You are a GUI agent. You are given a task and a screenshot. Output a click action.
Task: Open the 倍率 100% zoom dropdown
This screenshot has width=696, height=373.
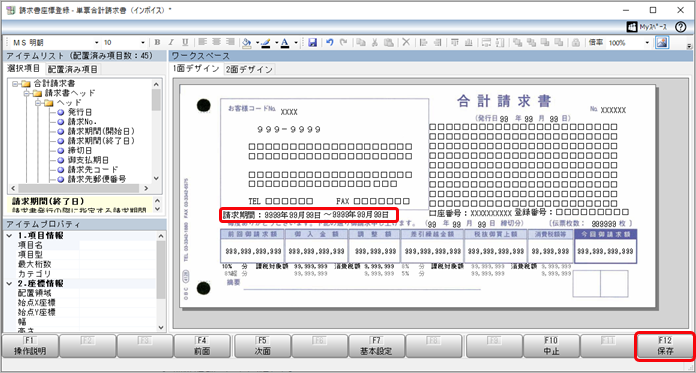click(647, 43)
